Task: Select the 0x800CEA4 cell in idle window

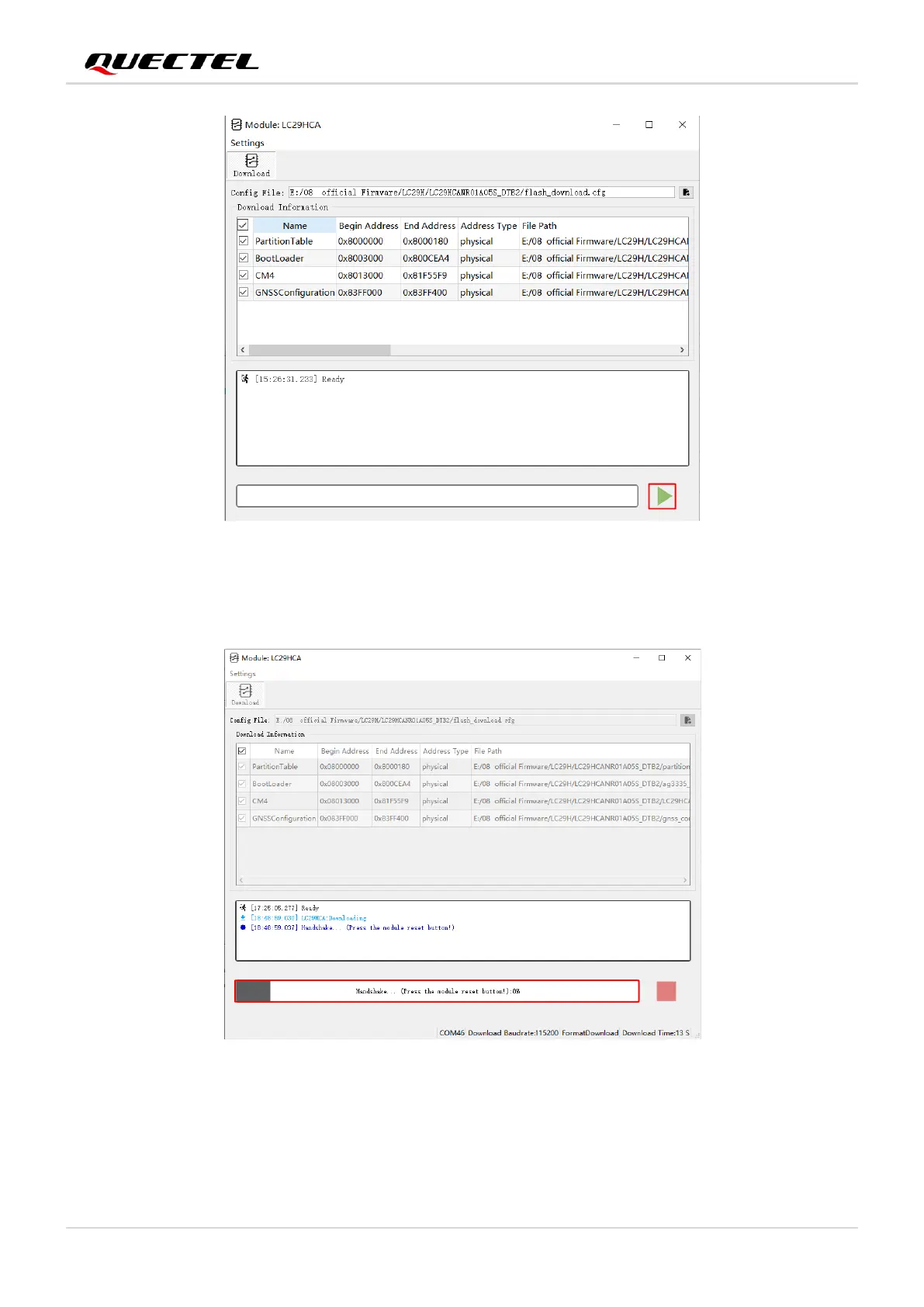Action: [x=429, y=258]
